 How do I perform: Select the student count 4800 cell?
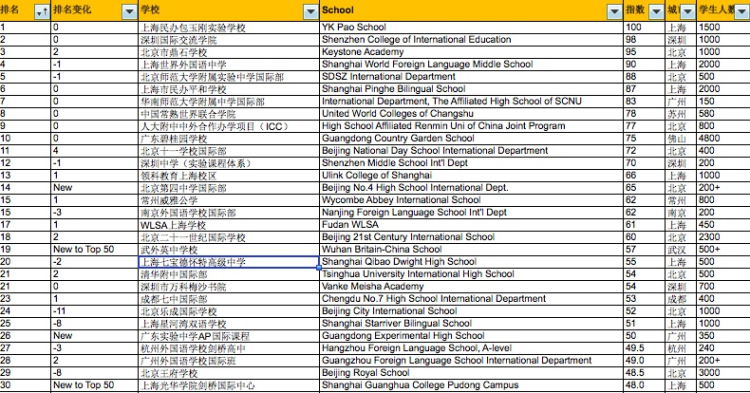tap(723, 139)
